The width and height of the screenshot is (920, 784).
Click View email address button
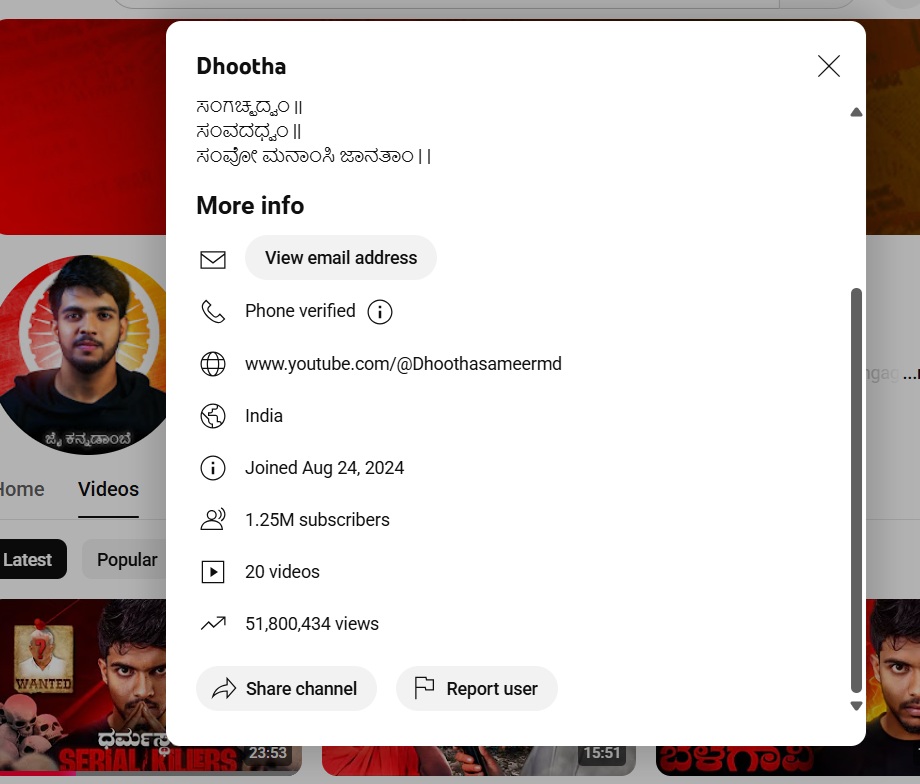click(340, 258)
